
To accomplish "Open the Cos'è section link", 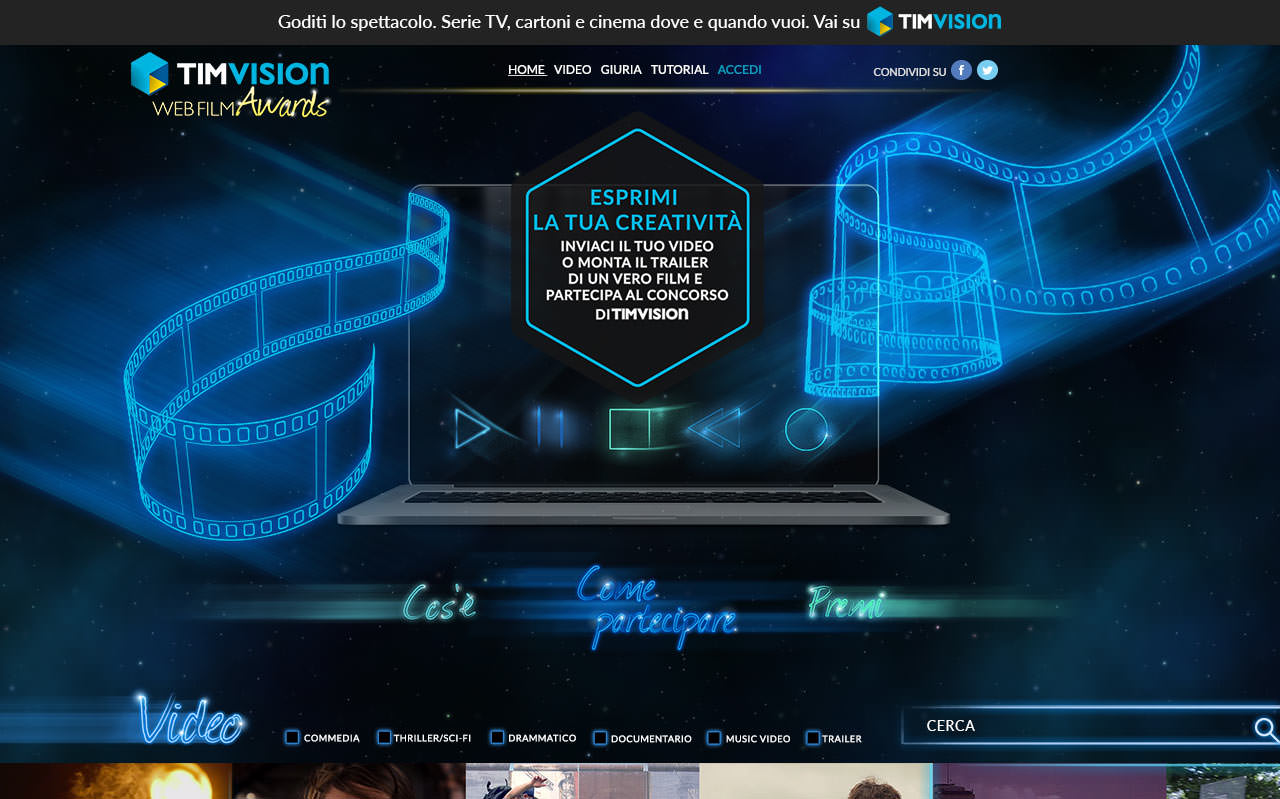I will point(440,604).
